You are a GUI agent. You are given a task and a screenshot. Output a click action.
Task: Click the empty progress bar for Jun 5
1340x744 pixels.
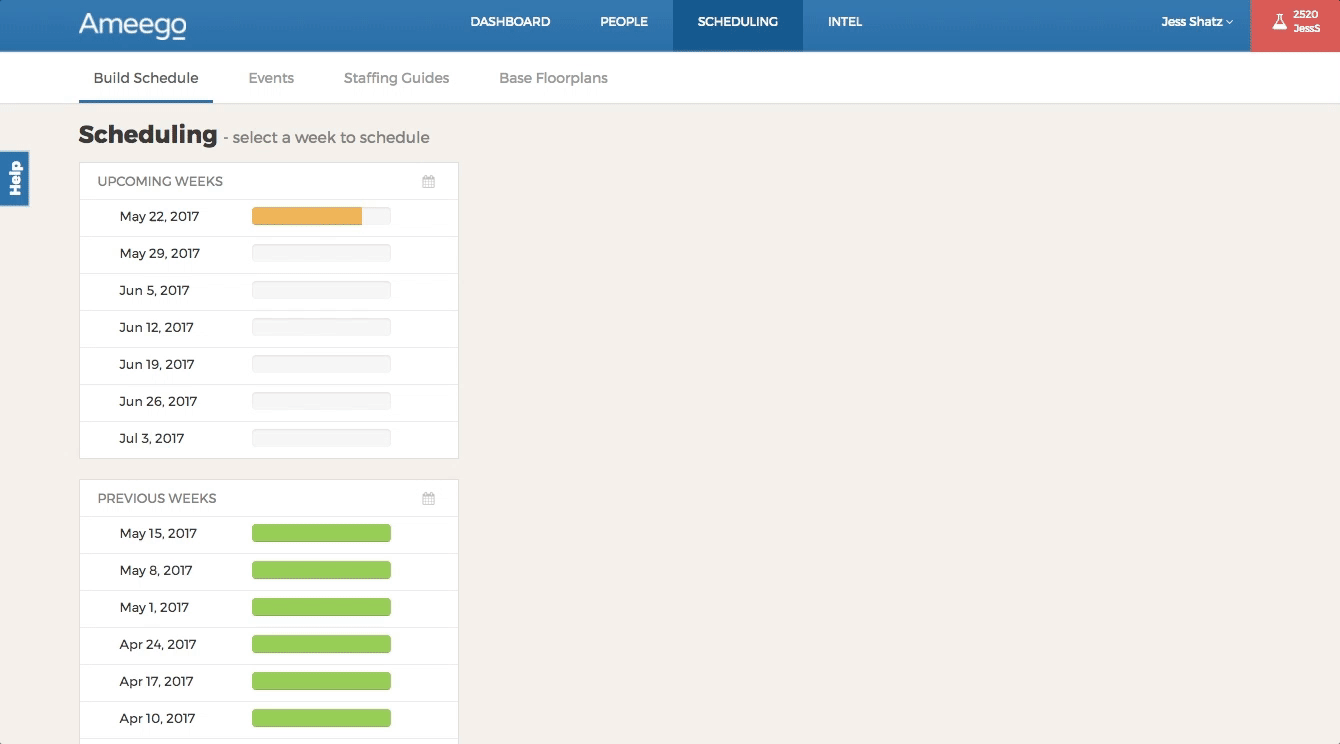(x=321, y=290)
